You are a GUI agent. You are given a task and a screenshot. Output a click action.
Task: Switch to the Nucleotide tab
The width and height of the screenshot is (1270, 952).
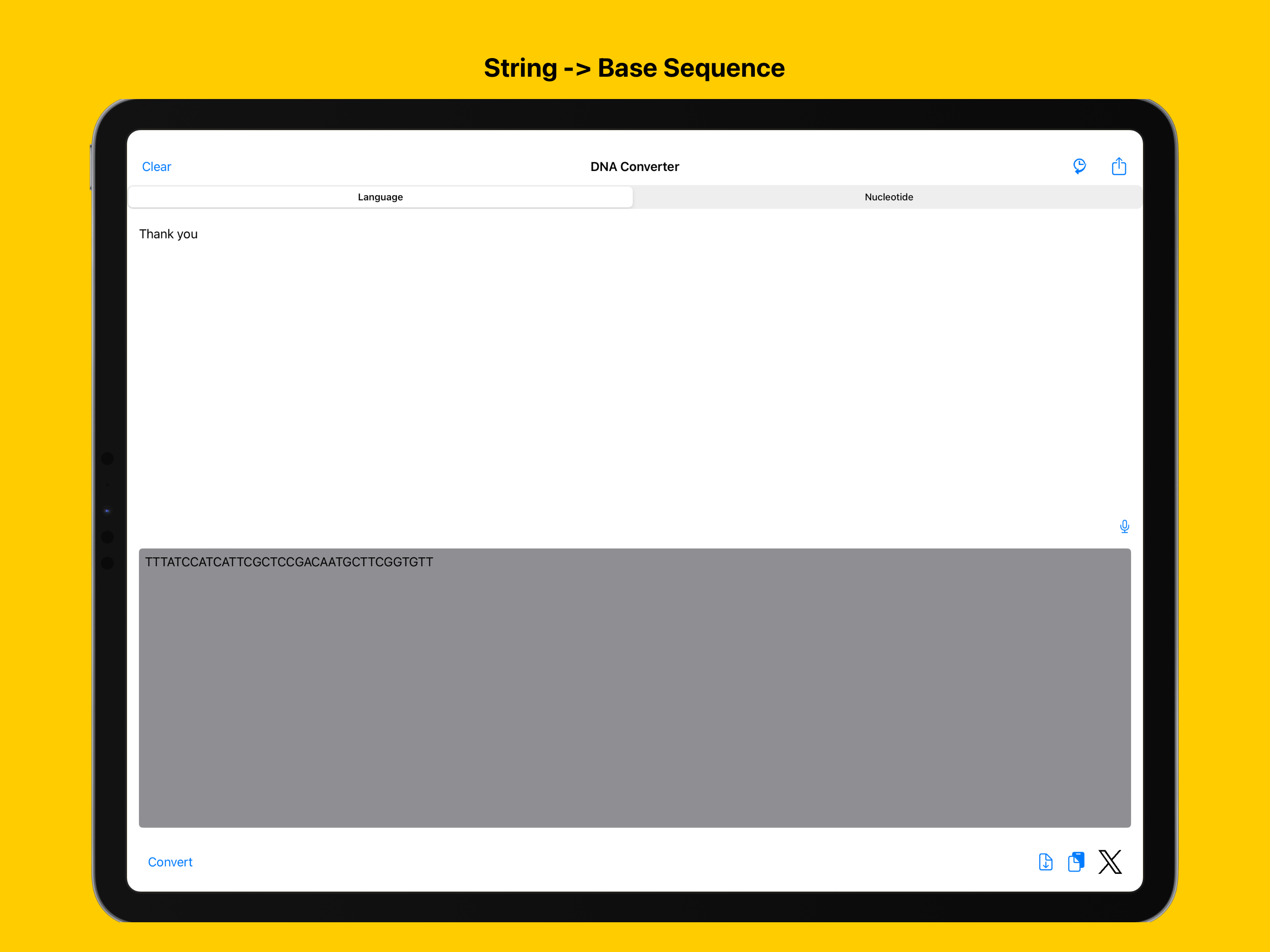click(888, 197)
